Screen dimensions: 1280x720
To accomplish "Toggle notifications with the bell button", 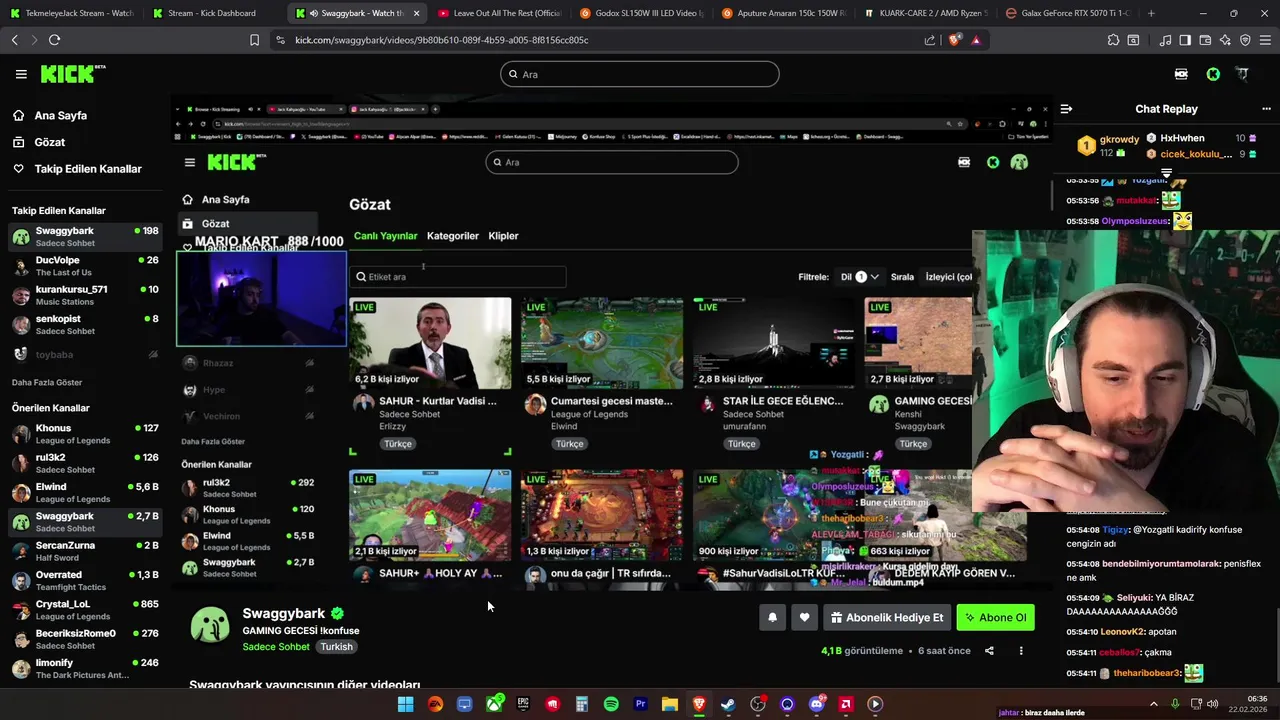I will tap(772, 617).
